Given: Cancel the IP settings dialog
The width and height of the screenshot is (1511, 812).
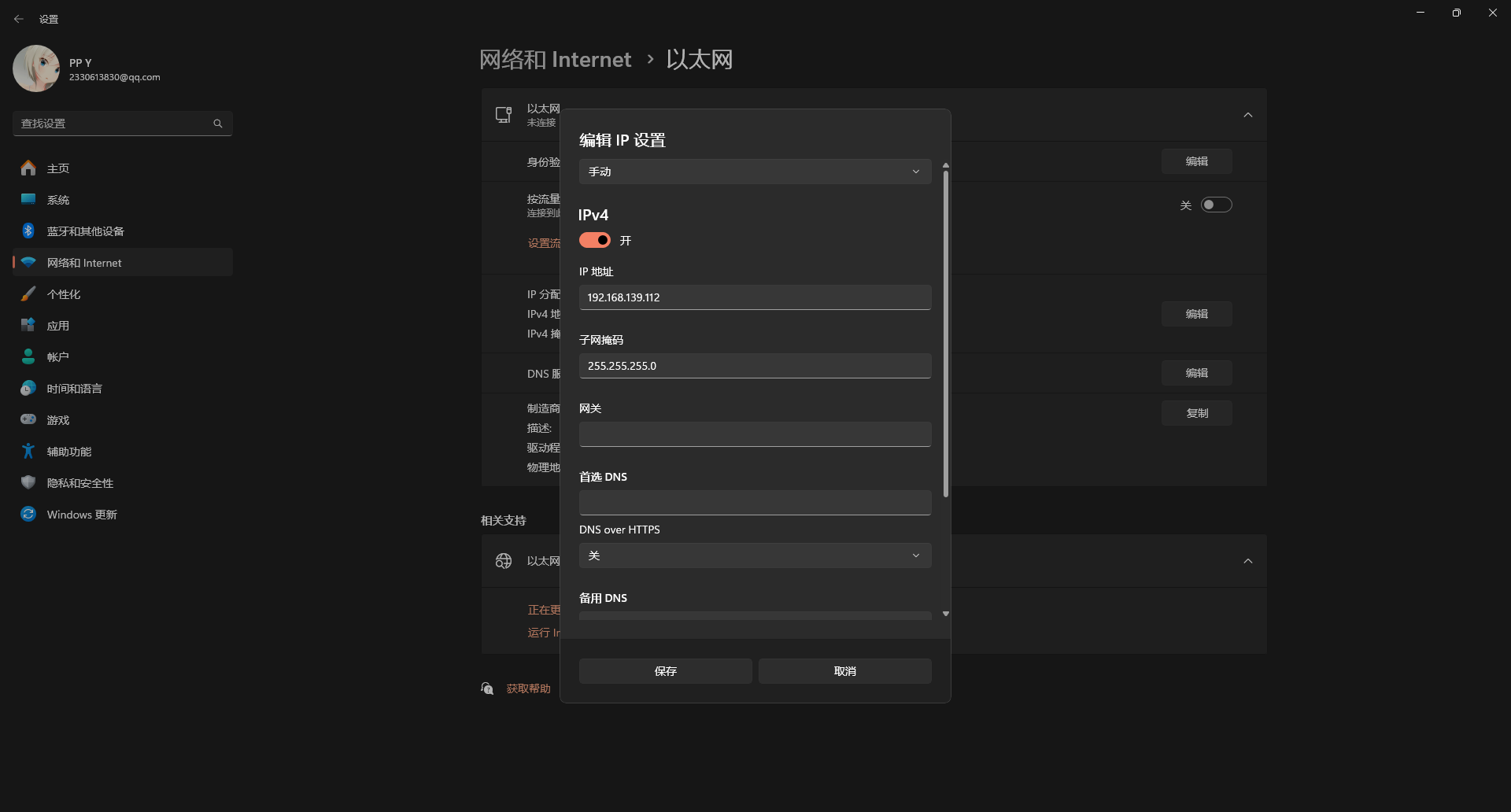Looking at the screenshot, I should [844, 671].
